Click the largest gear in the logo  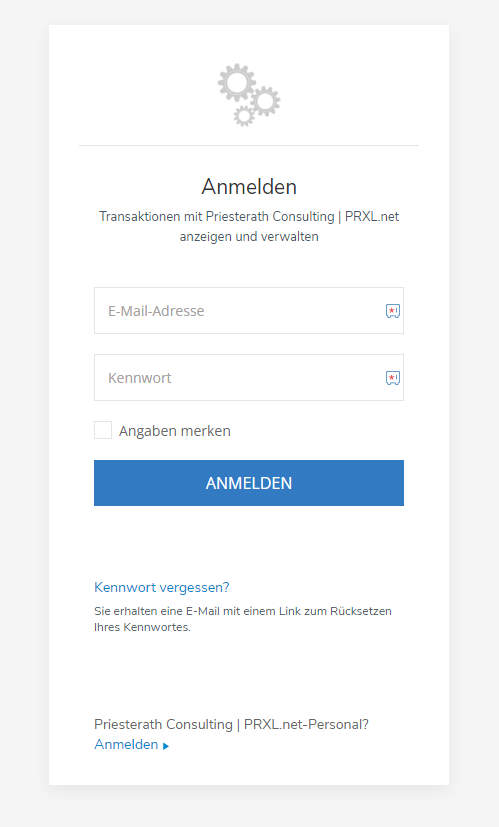tap(237, 83)
